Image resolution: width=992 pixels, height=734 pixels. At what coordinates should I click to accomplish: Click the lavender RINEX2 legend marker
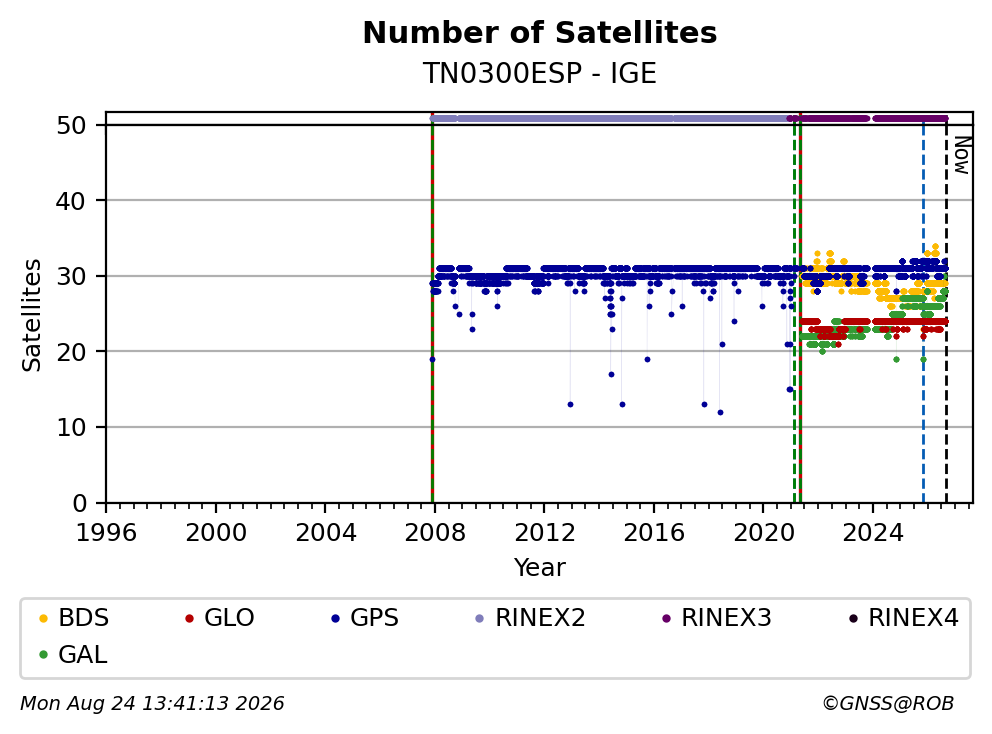click(480, 618)
